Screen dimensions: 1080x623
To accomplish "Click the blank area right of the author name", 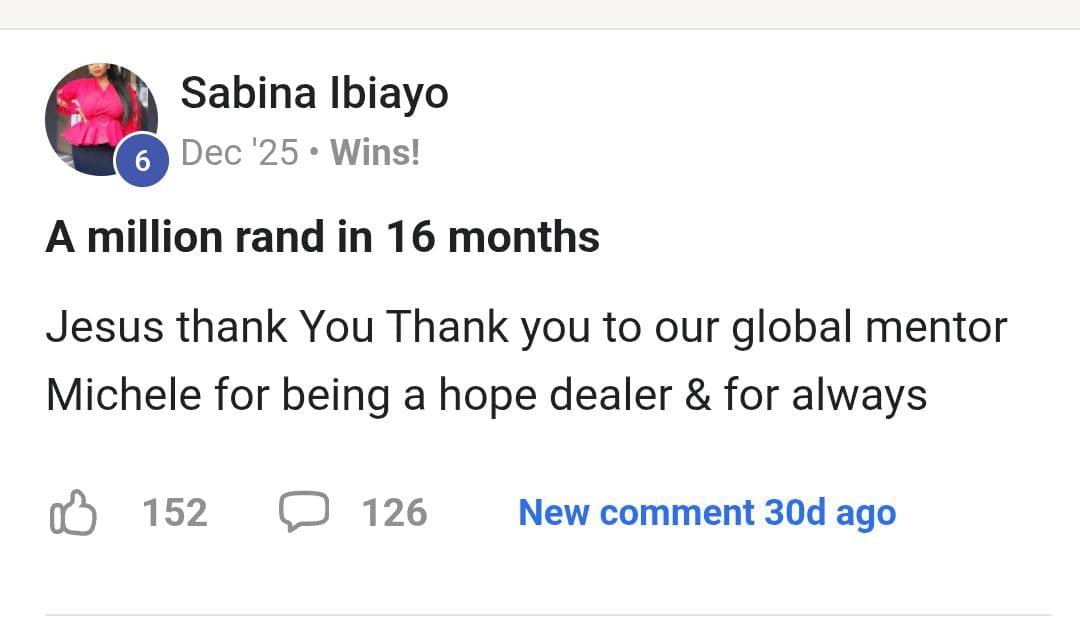I will click(750, 94).
